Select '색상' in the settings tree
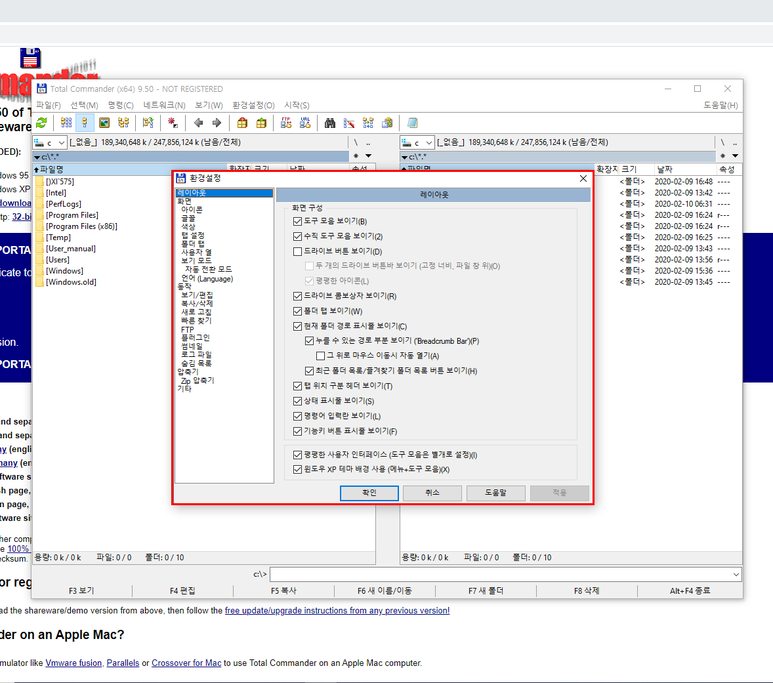 click(188, 226)
